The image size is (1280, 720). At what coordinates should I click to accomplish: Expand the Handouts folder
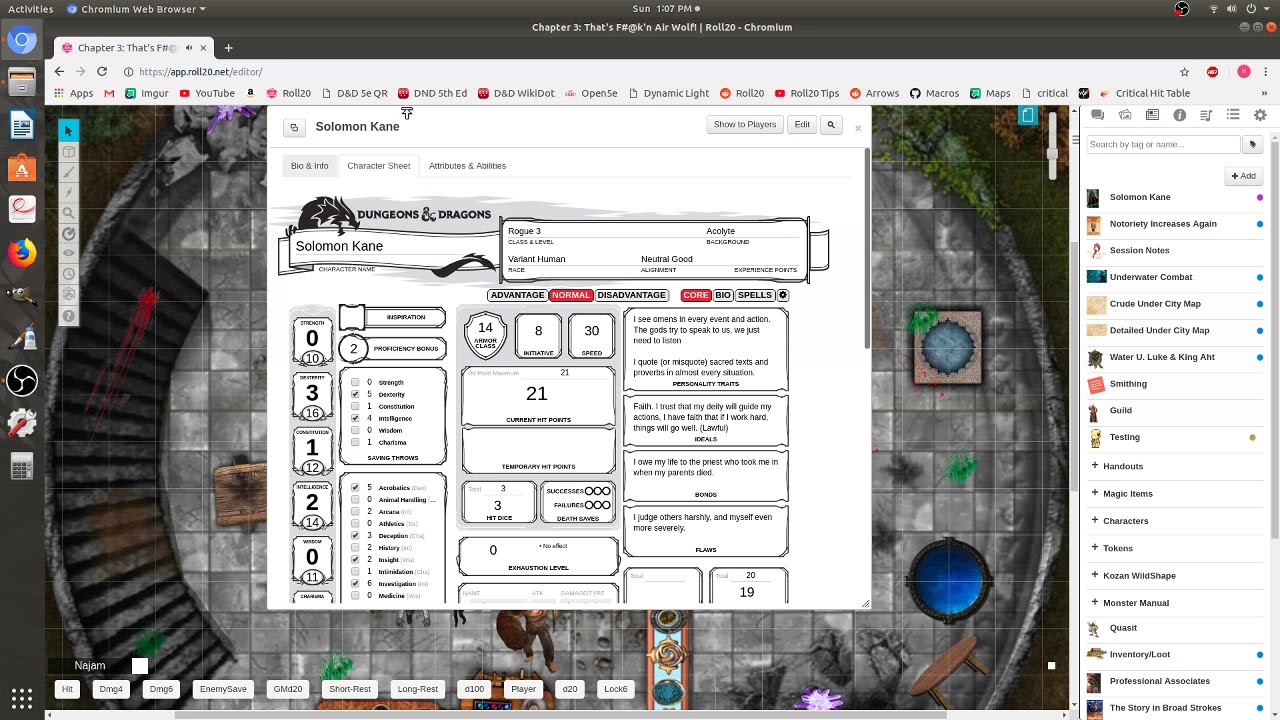point(1095,466)
